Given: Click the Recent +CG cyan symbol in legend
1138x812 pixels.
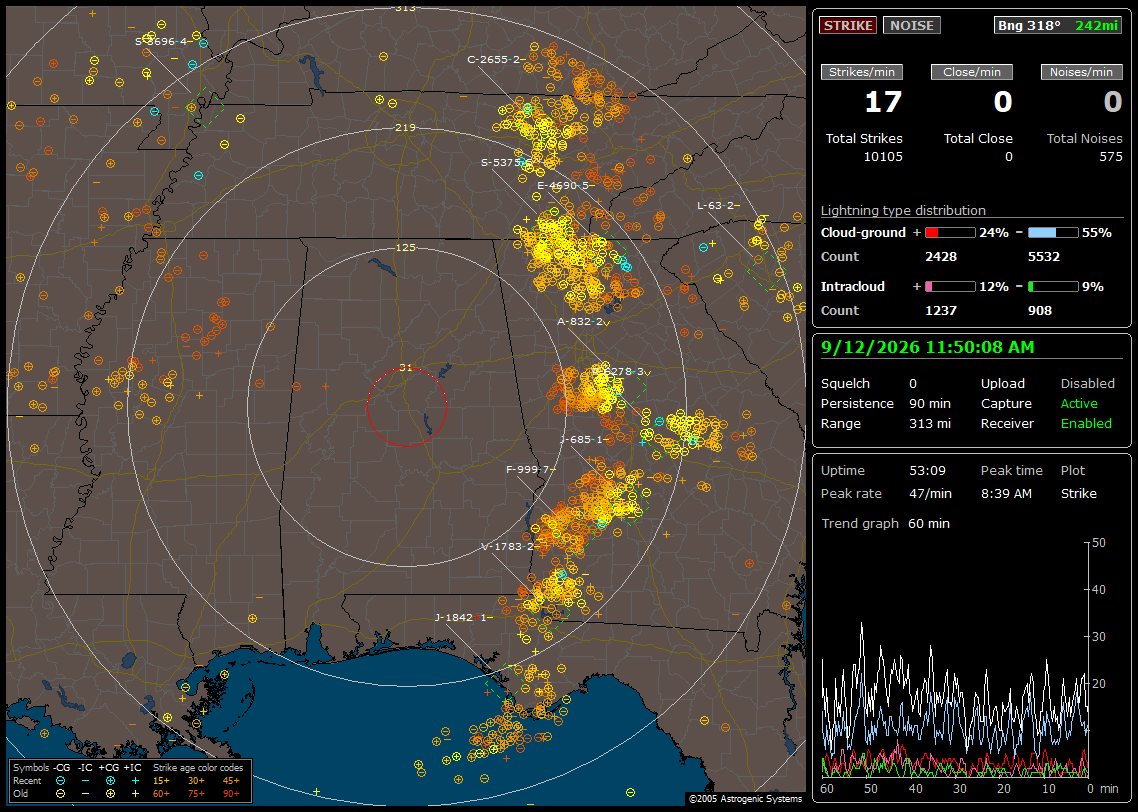Looking at the screenshot, I should click(x=110, y=781).
